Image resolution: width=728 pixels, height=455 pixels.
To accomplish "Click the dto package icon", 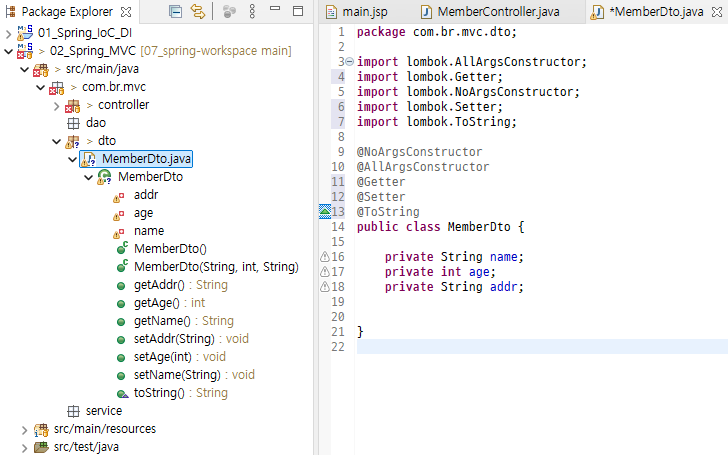I will point(72,141).
